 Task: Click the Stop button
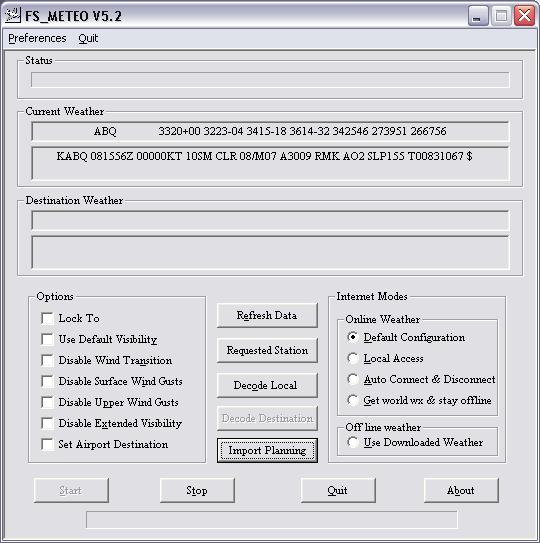[x=197, y=490]
